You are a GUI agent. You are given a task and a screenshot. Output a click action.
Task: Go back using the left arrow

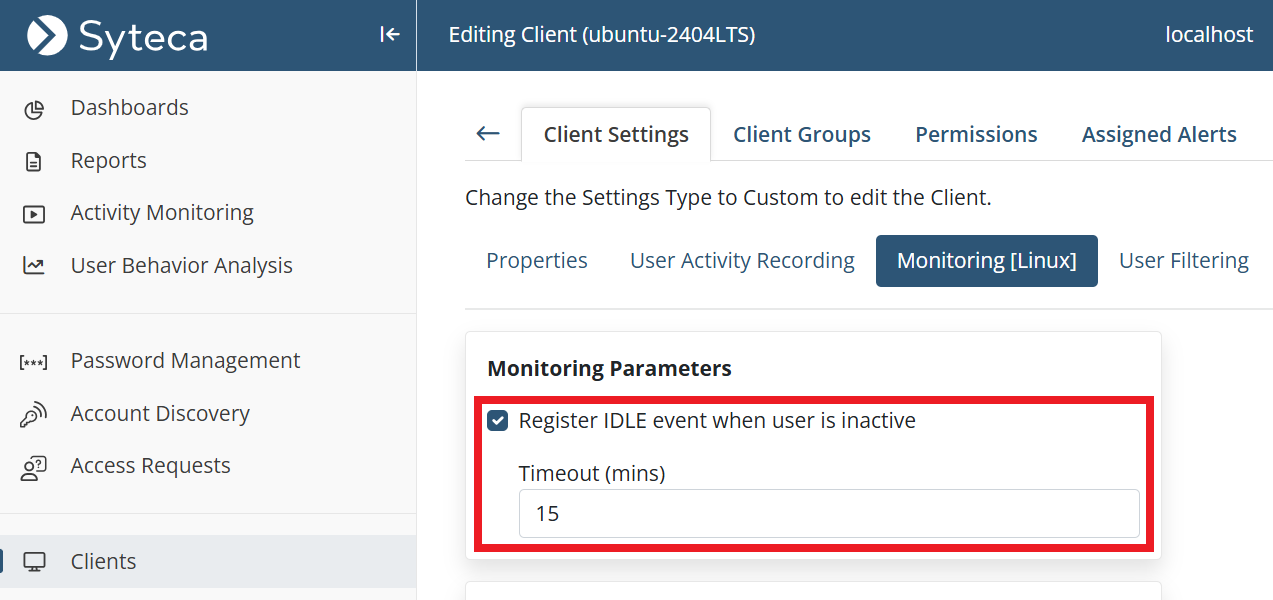pyautogui.click(x=488, y=134)
